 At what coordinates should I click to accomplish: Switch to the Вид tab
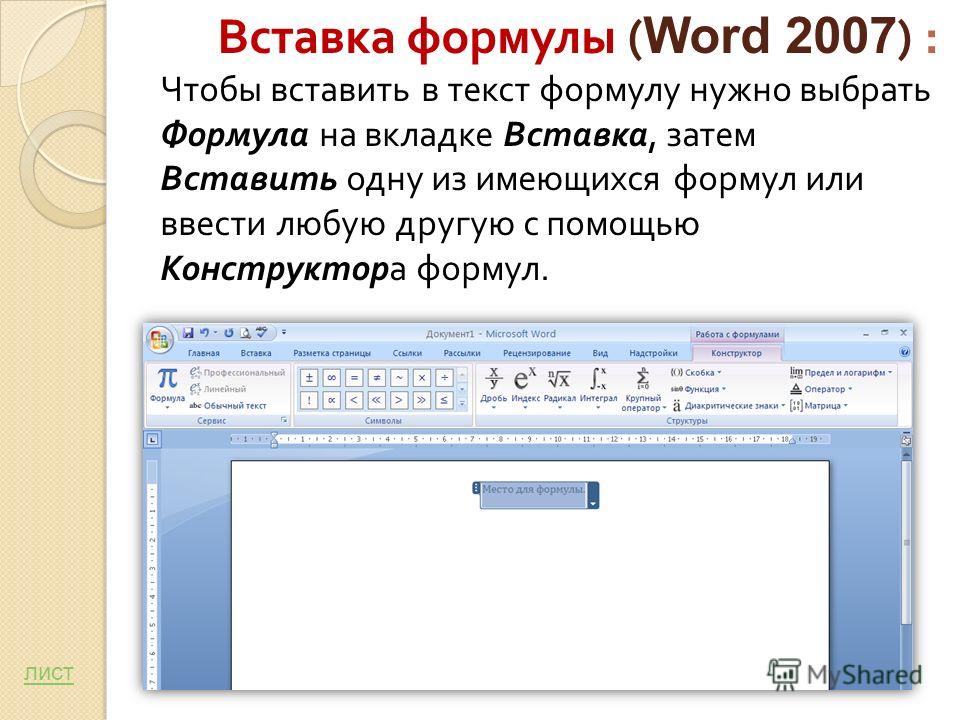pos(600,353)
